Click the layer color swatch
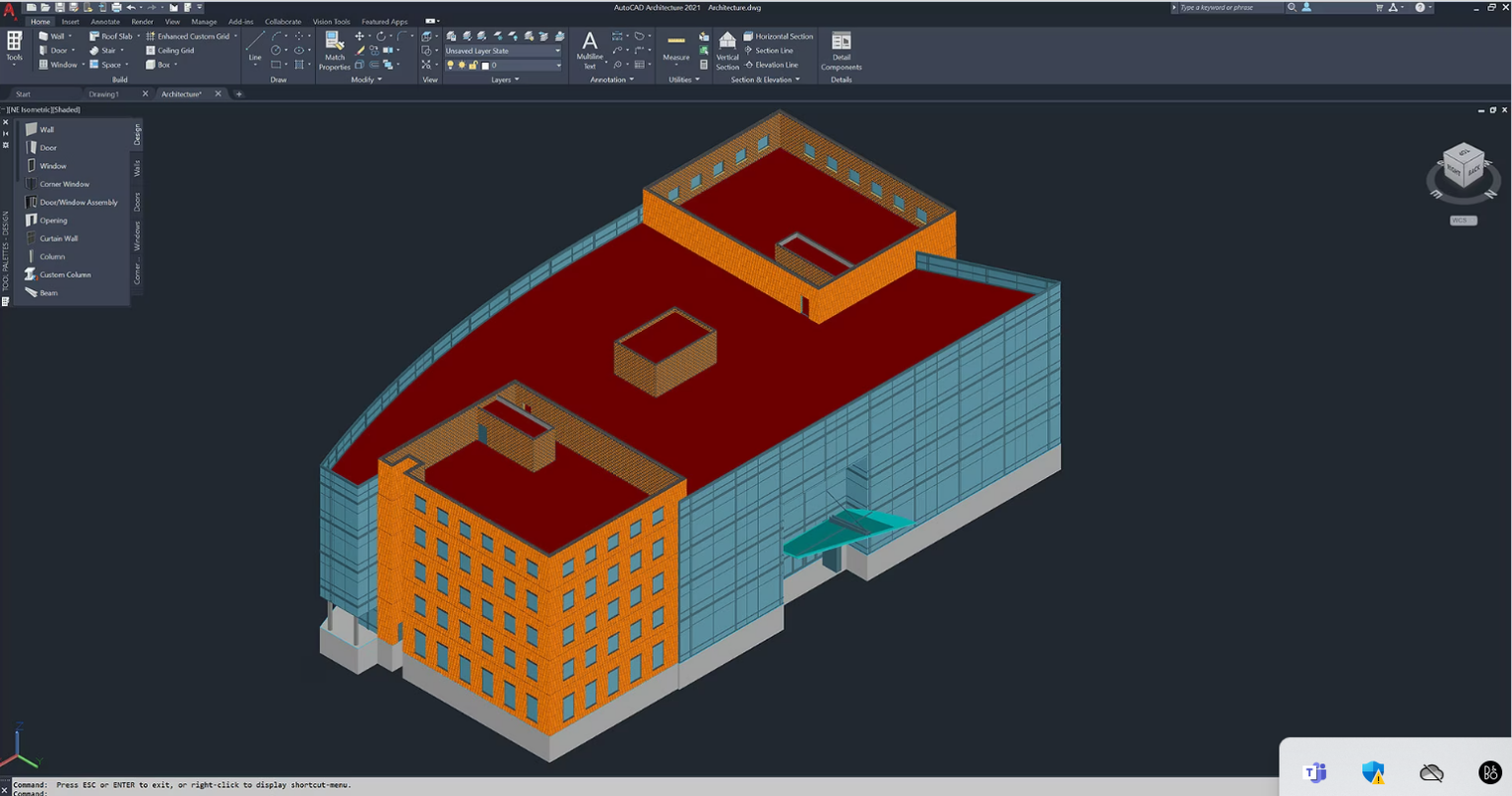This screenshot has height=796, width=1512. tap(485, 65)
